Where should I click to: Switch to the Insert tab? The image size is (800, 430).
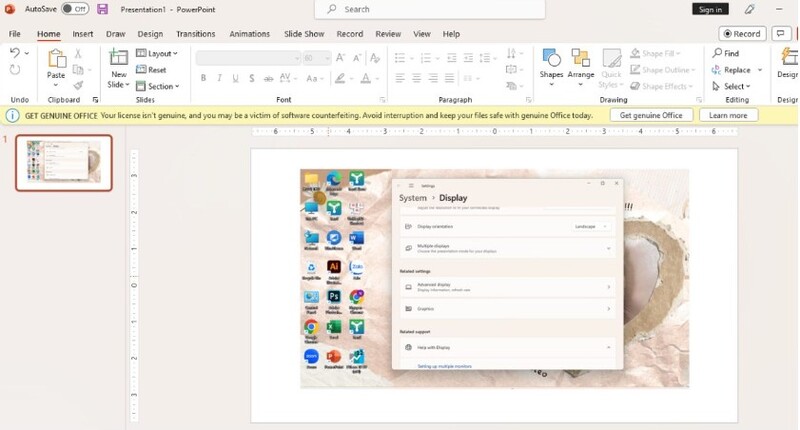point(83,34)
